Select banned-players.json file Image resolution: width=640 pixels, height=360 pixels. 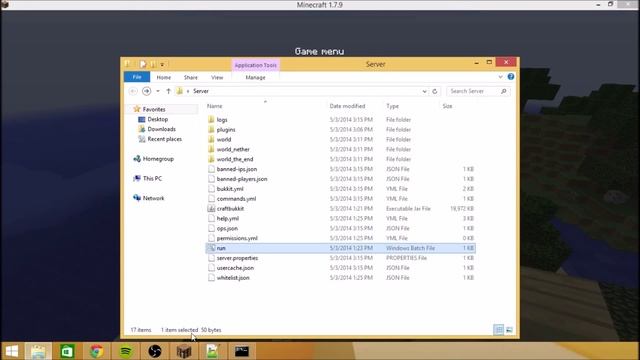(242, 179)
